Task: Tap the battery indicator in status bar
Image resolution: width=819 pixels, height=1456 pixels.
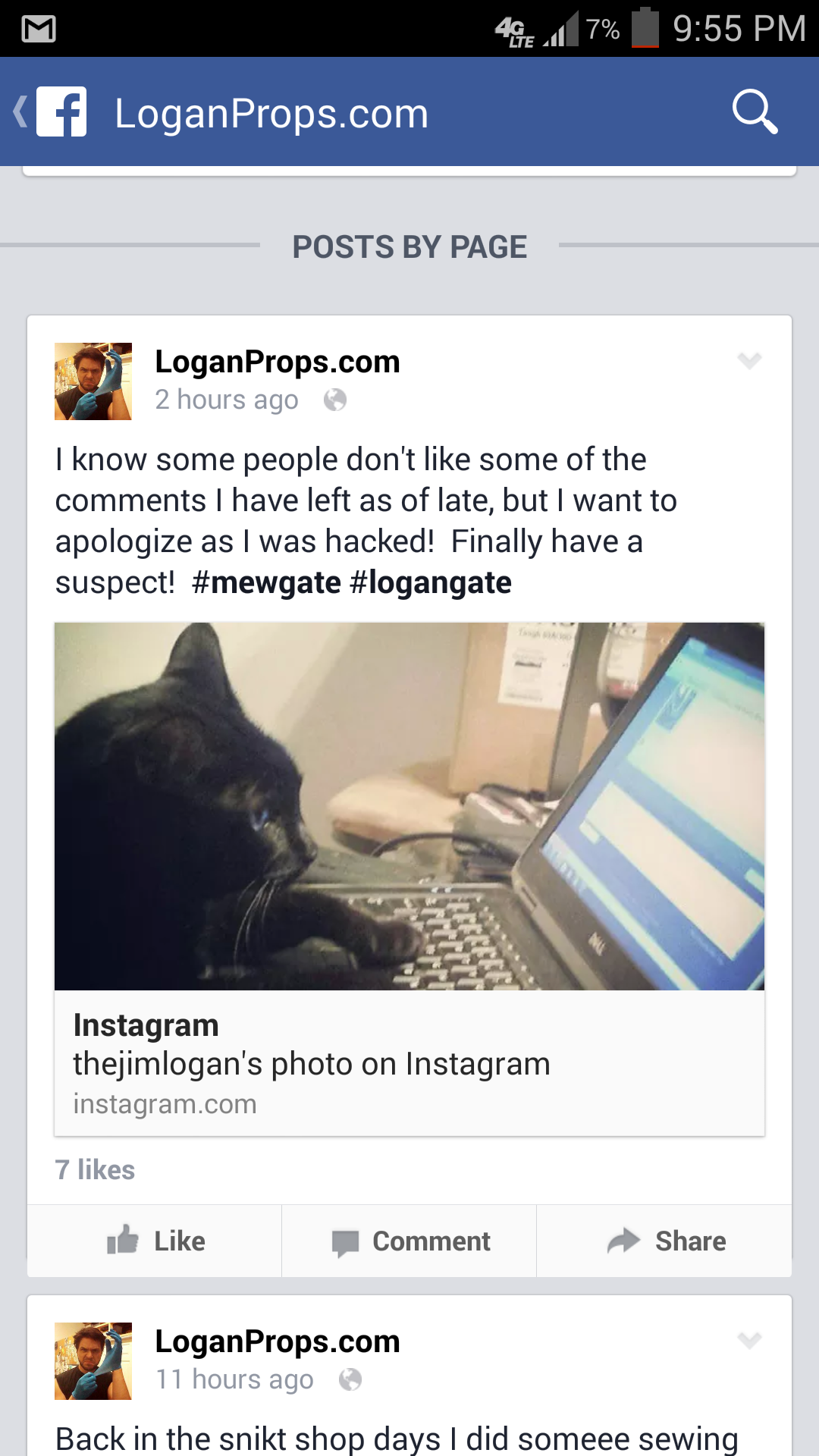Action: tap(645, 28)
